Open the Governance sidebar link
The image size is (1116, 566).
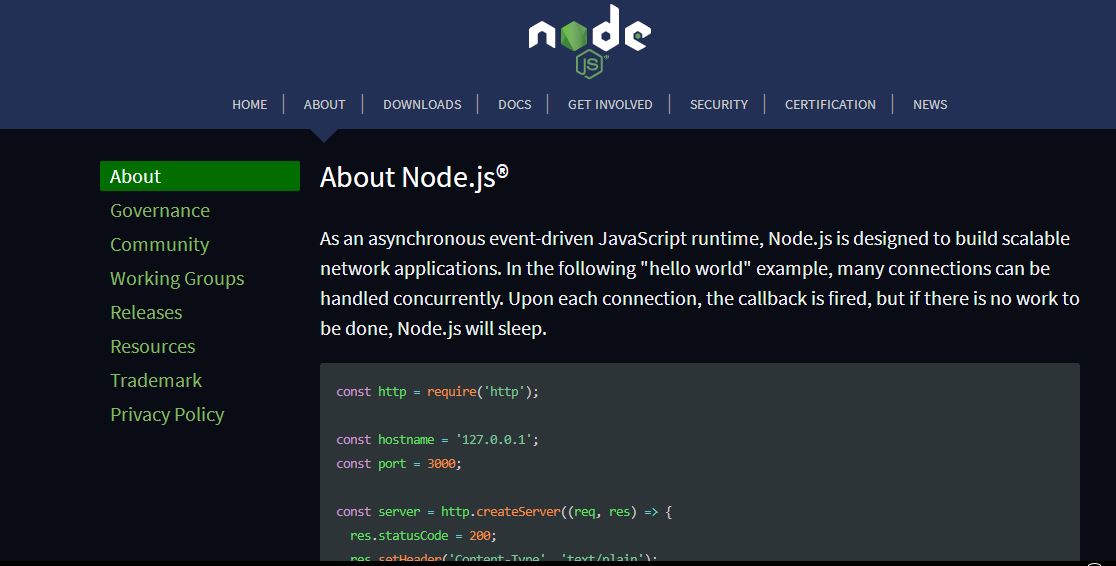pyautogui.click(x=160, y=211)
